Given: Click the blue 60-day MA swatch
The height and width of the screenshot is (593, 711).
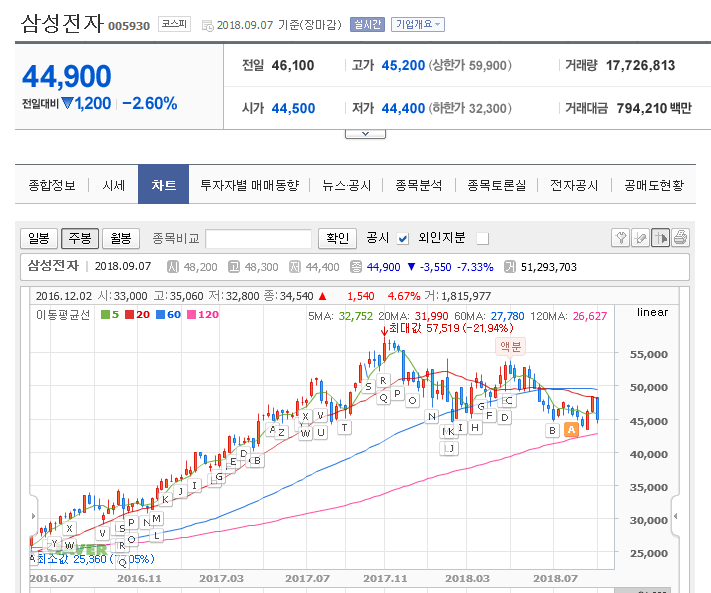Looking at the screenshot, I should click(161, 315).
